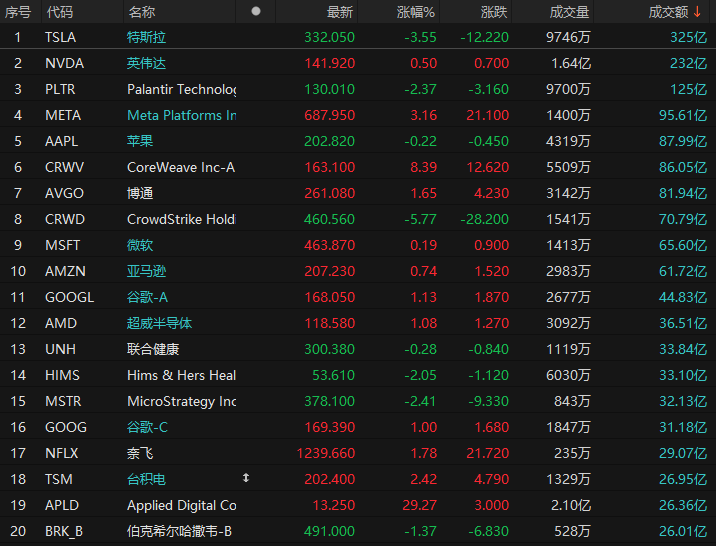Open the 英伟达 stock link
Viewport: 716px width, 546px height.
[x=146, y=63]
